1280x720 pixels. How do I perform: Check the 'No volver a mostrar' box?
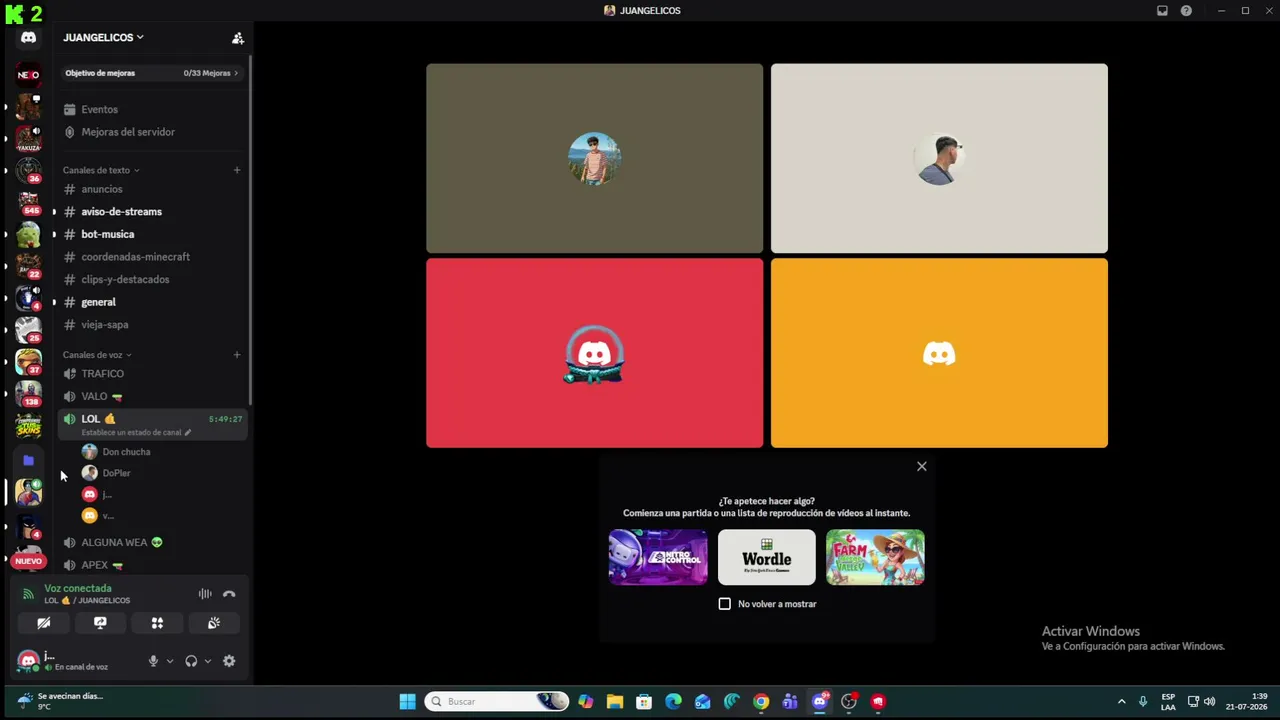tap(725, 604)
